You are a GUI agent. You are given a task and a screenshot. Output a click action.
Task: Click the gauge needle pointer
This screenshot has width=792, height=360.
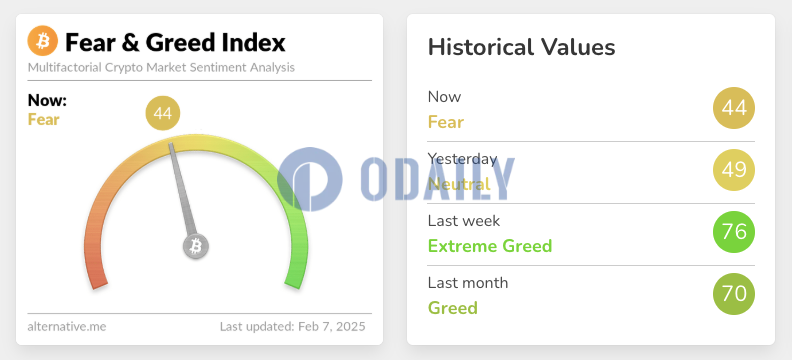pos(182,191)
